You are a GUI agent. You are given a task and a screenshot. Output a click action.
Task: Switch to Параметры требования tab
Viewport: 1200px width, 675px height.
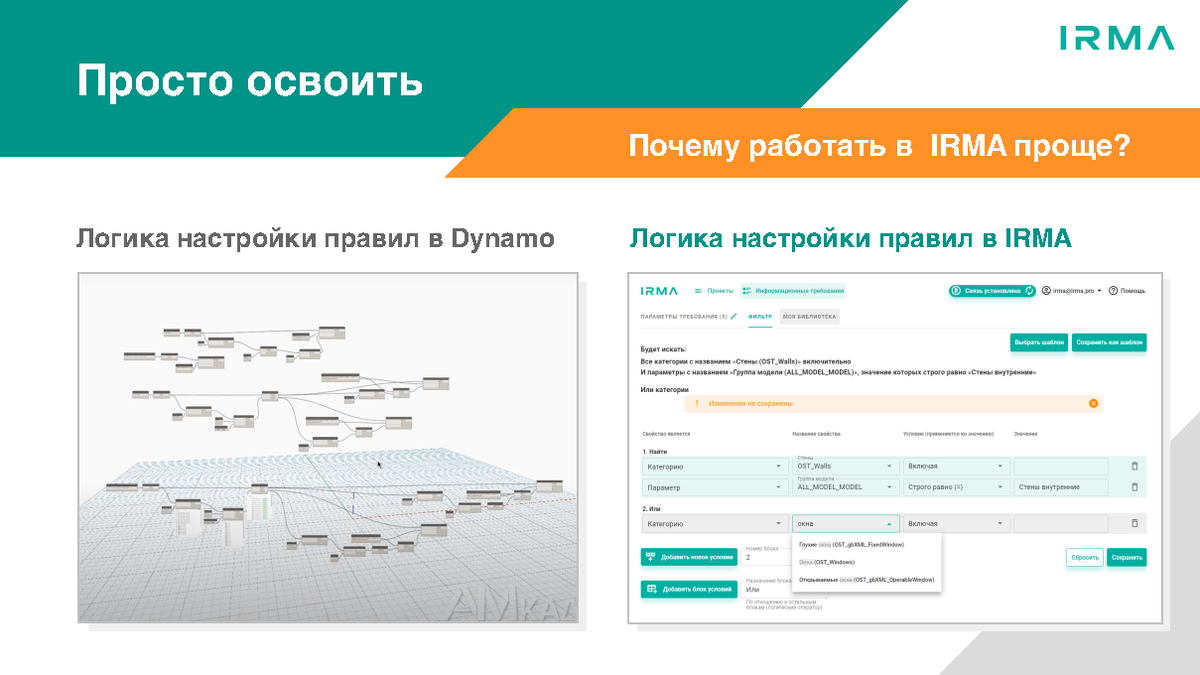[683, 316]
